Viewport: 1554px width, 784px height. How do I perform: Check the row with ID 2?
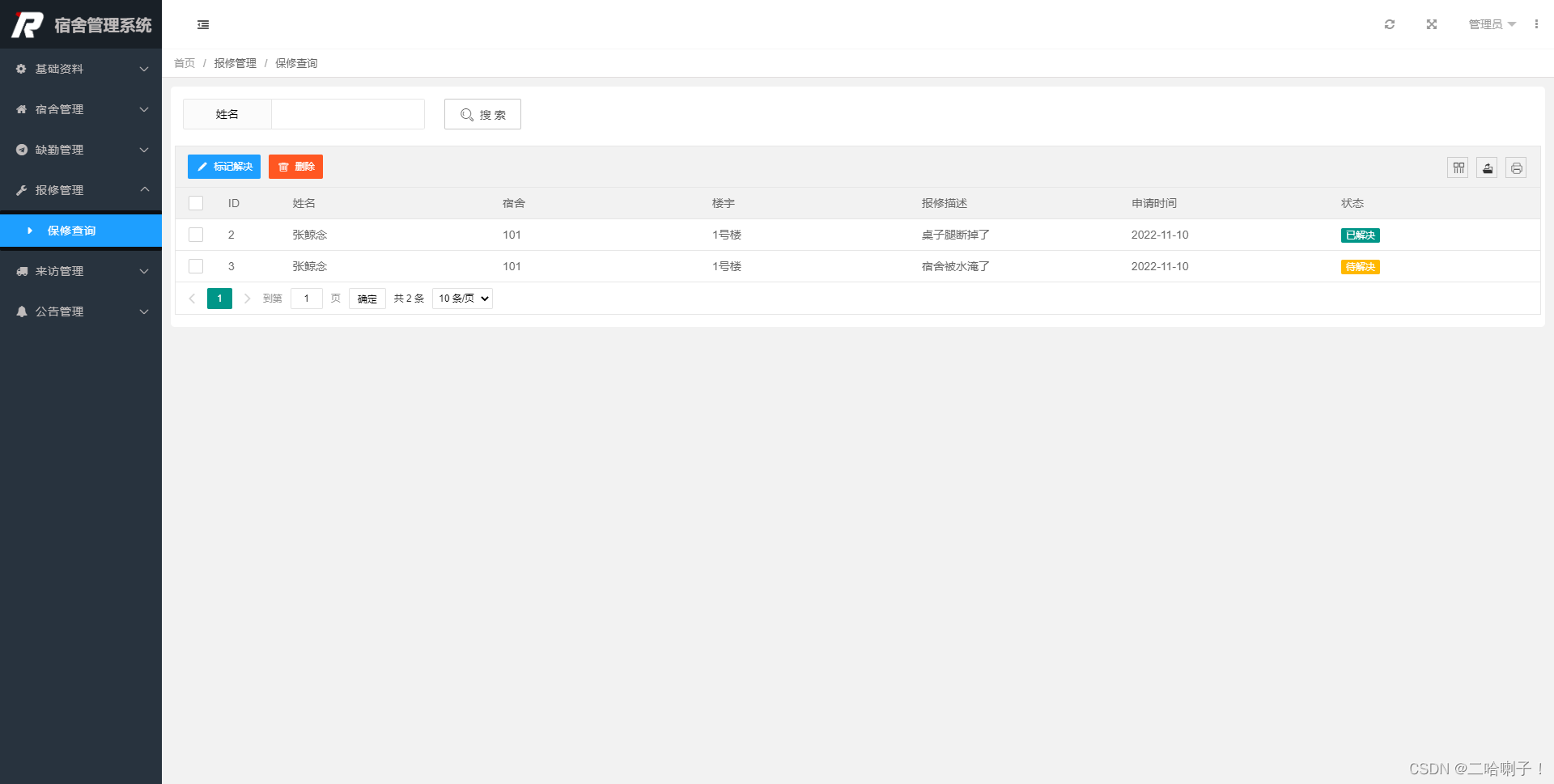tap(196, 235)
